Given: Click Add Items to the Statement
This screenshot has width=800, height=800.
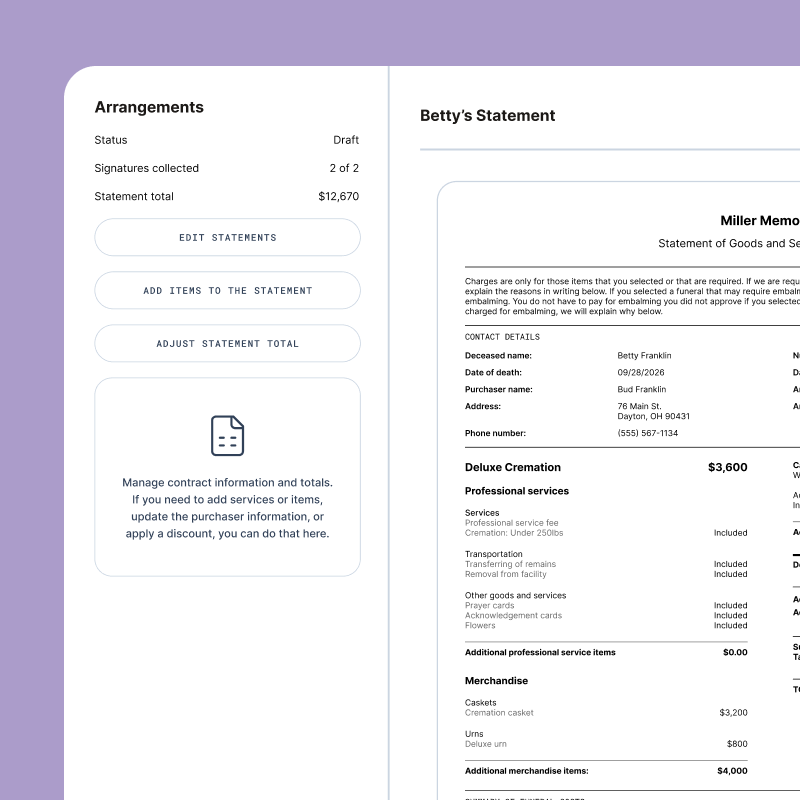Looking at the screenshot, I should [x=227, y=290].
